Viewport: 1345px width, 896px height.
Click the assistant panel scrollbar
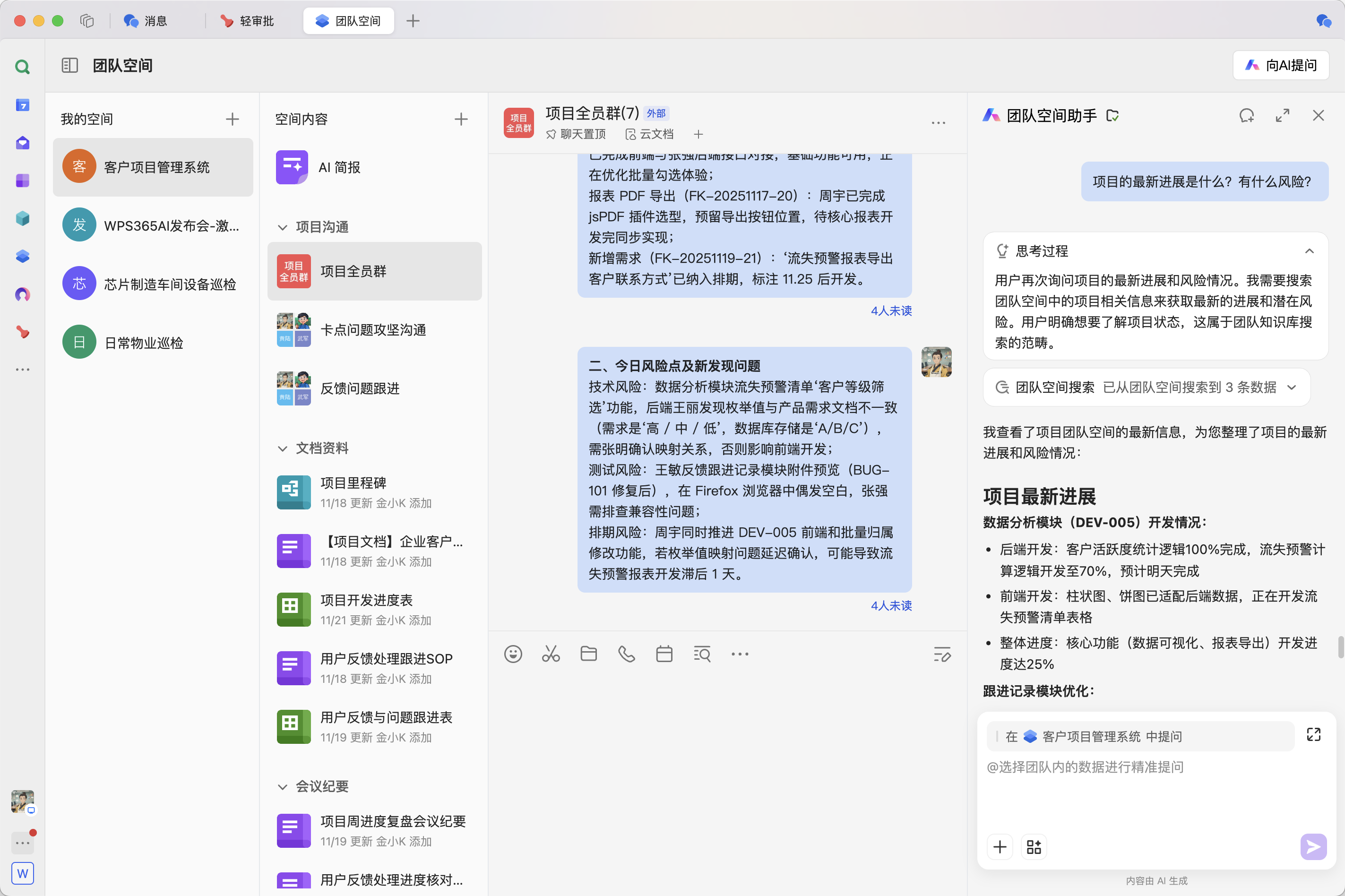point(1340,647)
